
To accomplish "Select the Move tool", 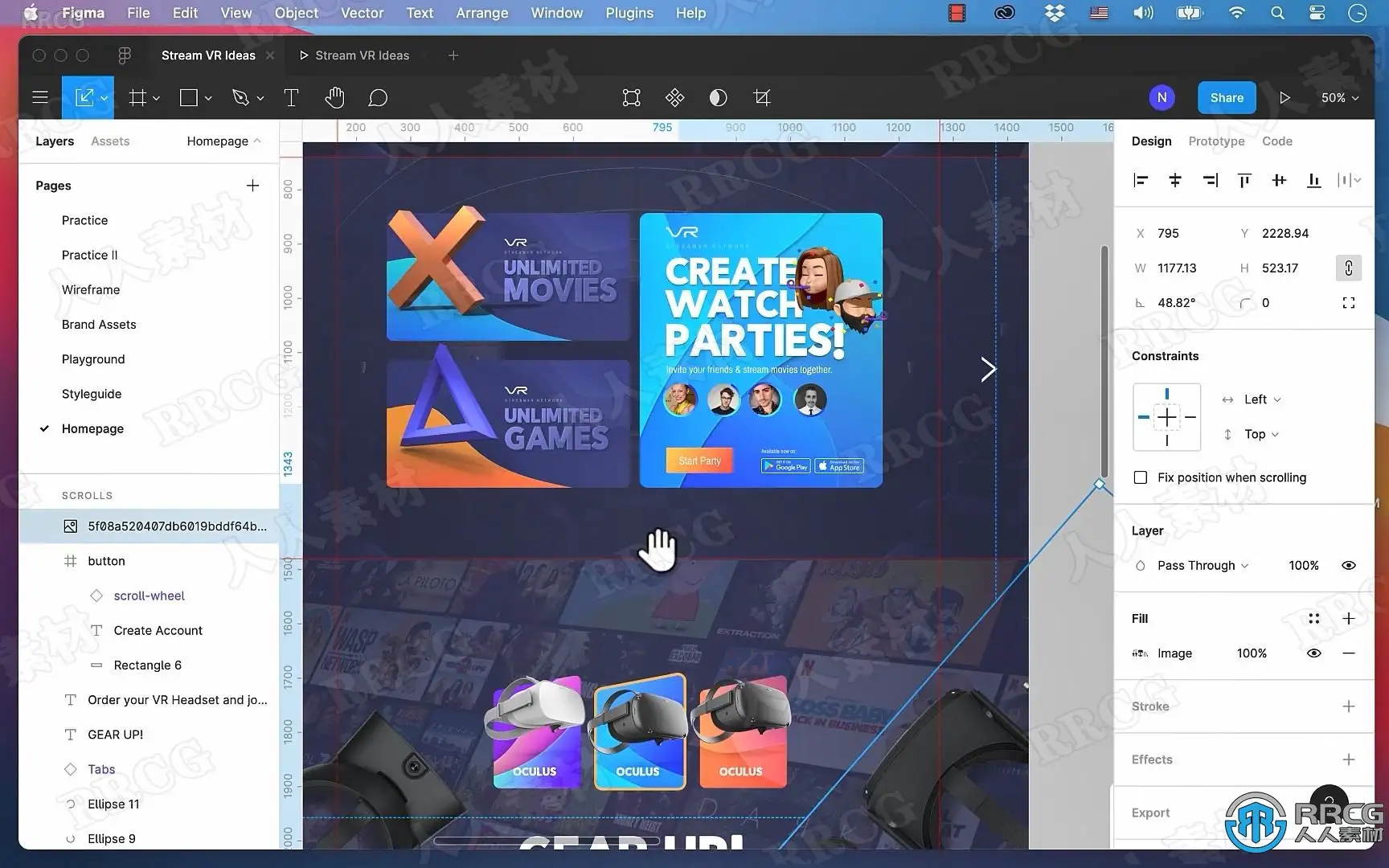I will tap(84, 98).
